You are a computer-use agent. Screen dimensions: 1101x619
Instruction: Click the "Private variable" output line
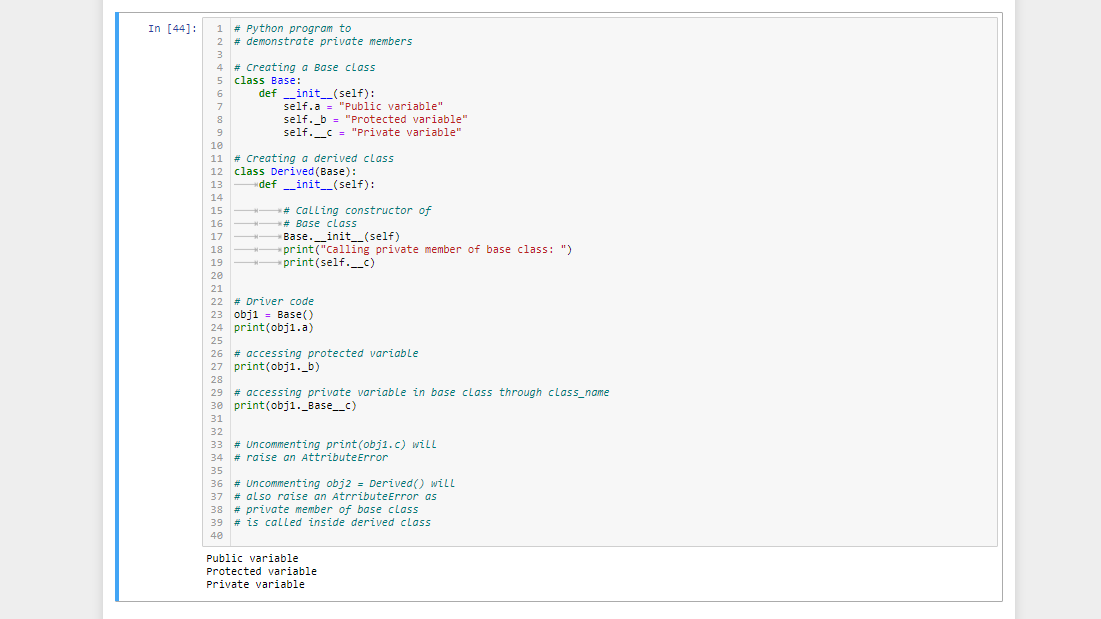[253, 584]
